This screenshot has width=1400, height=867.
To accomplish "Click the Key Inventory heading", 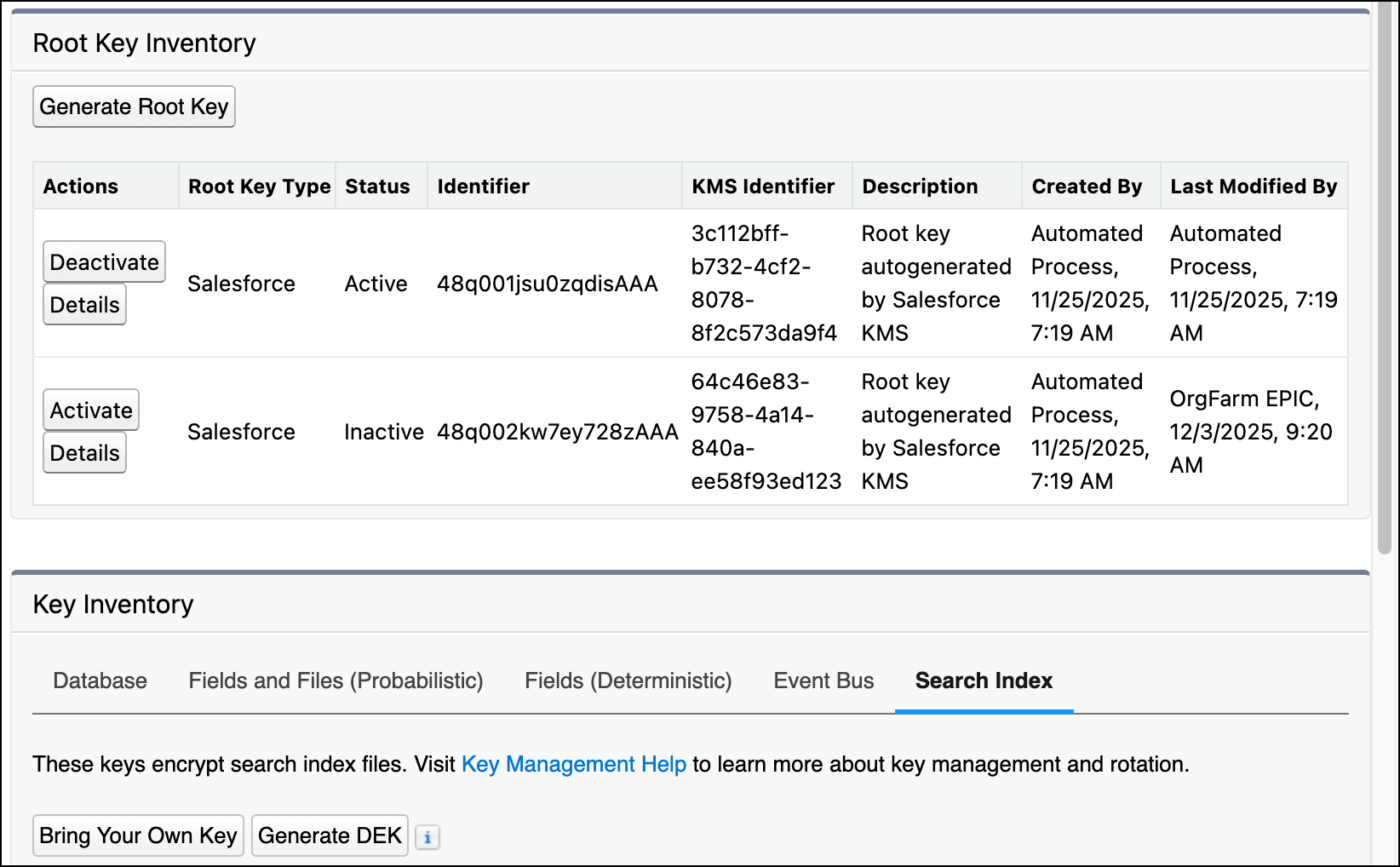I will pos(113,604).
